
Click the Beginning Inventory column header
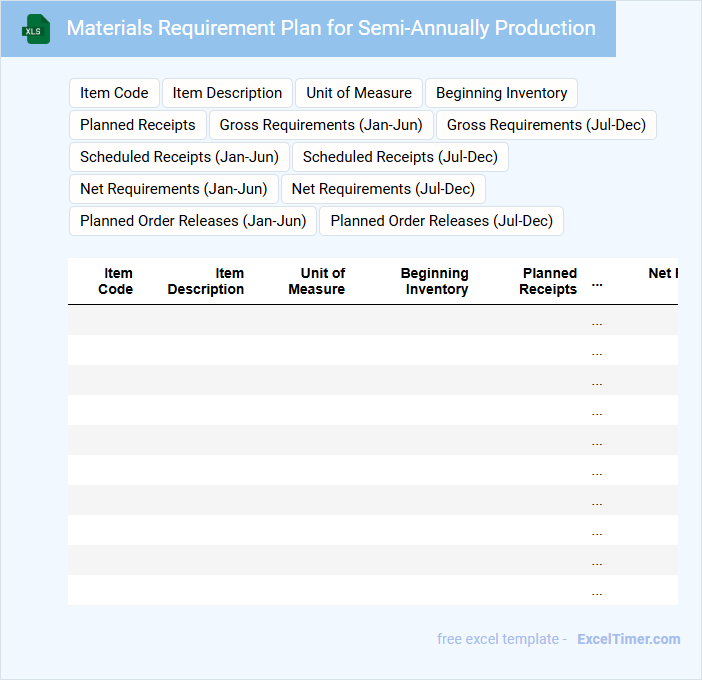(x=435, y=281)
